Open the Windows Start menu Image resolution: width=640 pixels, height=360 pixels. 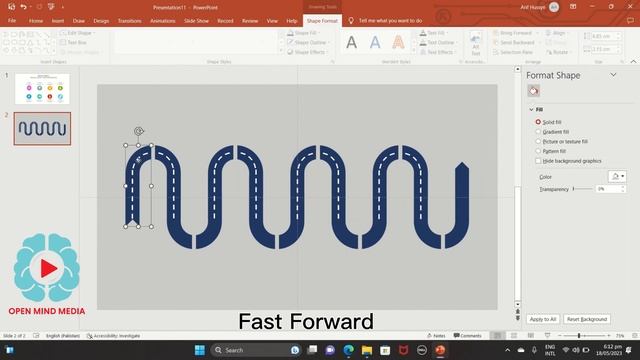pos(200,350)
